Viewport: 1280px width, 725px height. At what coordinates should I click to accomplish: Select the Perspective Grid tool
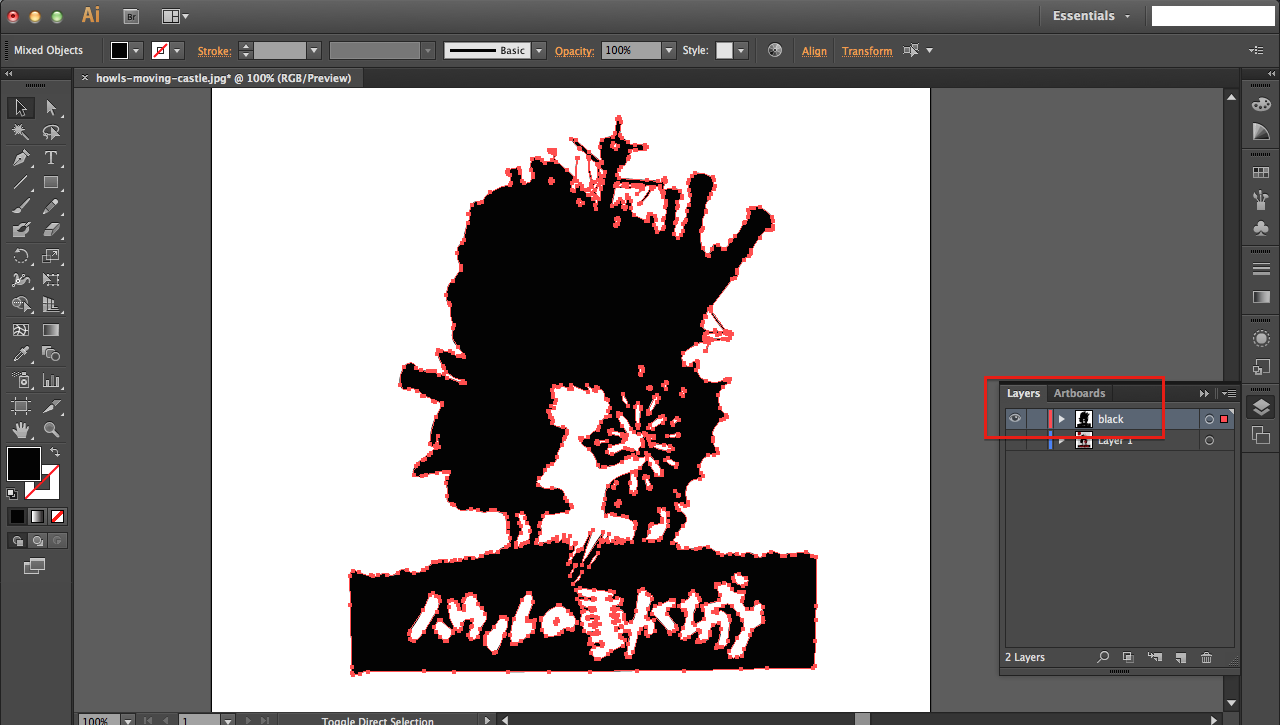(x=51, y=305)
